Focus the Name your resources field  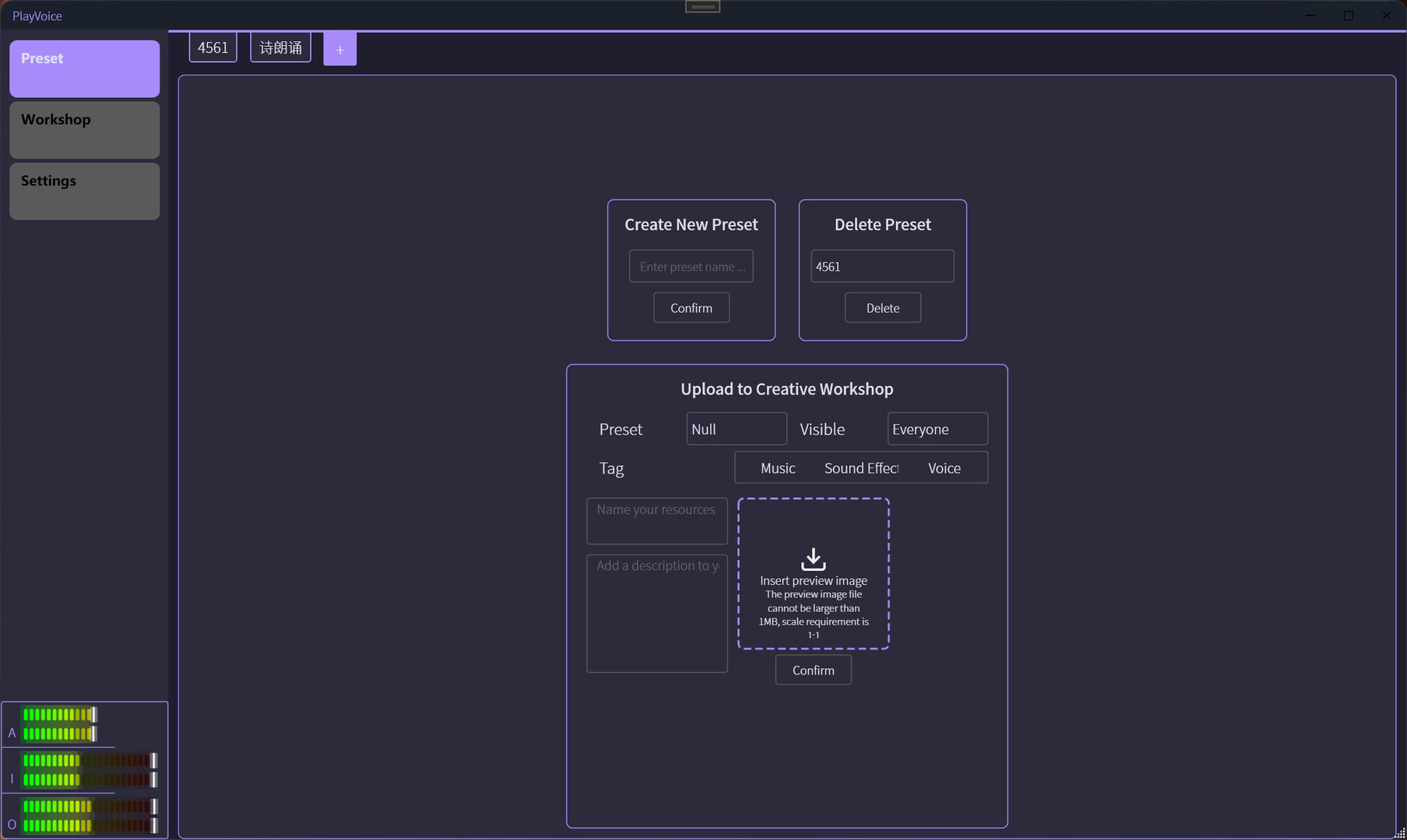[x=657, y=521]
